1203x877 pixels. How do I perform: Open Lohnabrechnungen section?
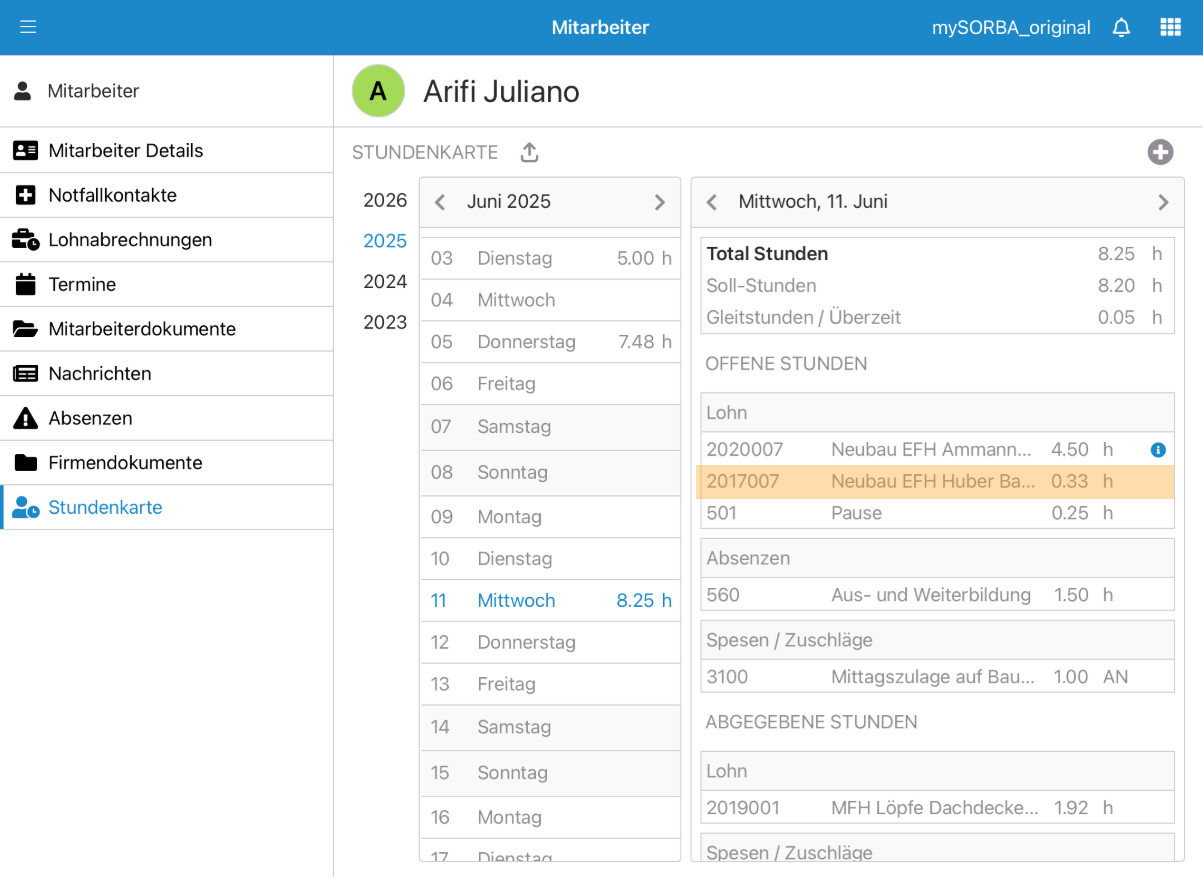(130, 240)
